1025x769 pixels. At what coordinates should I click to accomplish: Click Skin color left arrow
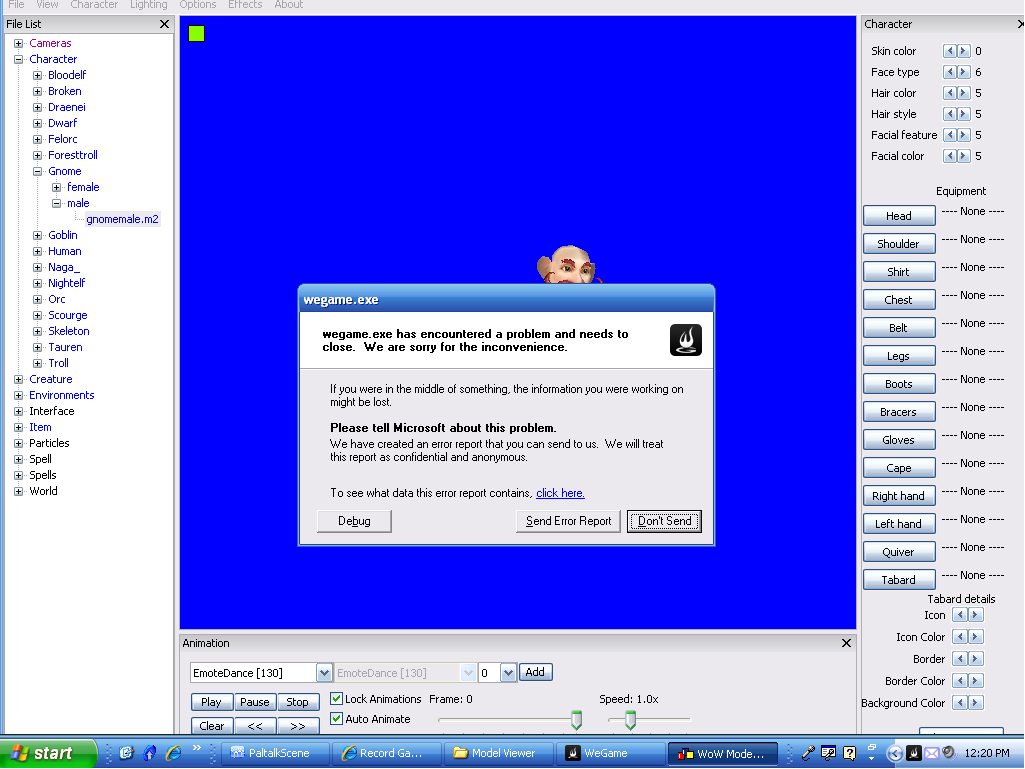[x=949, y=51]
